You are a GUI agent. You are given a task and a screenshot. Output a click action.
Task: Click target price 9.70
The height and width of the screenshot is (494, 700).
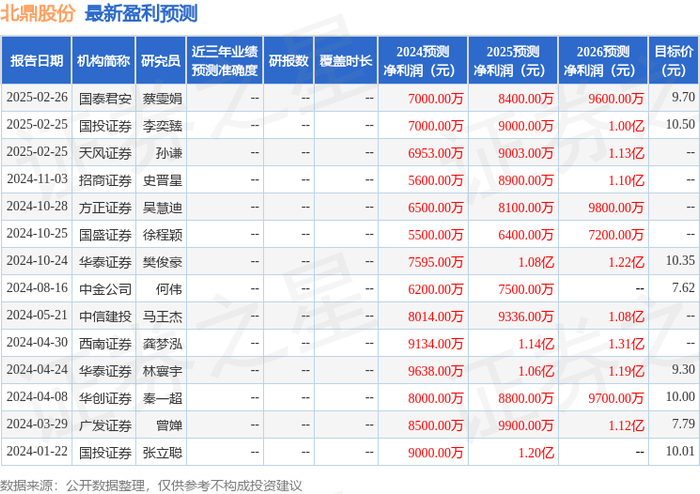tap(683, 97)
